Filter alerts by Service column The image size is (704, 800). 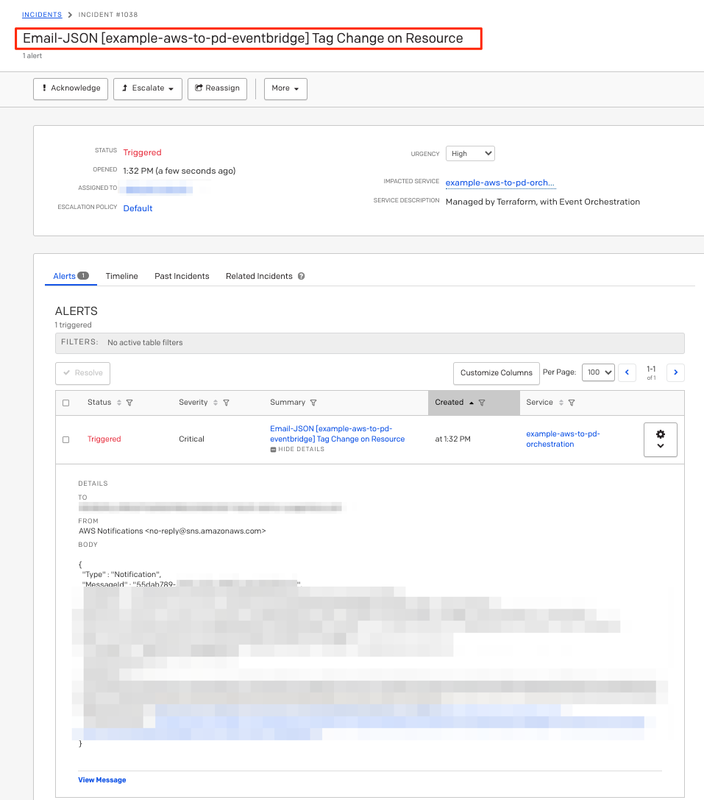coord(571,403)
